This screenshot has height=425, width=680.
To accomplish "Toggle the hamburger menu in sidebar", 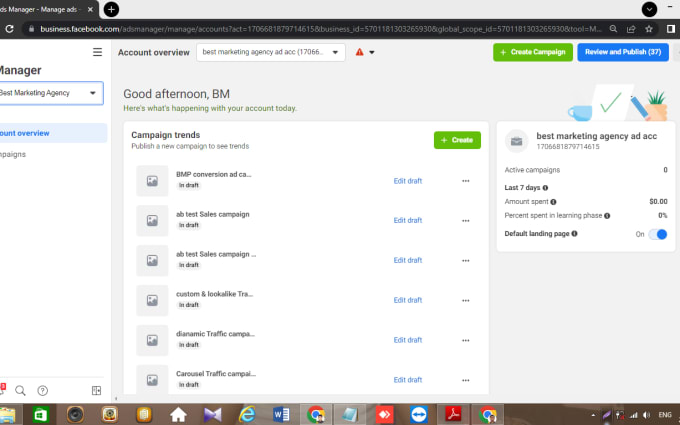I will pos(97,52).
